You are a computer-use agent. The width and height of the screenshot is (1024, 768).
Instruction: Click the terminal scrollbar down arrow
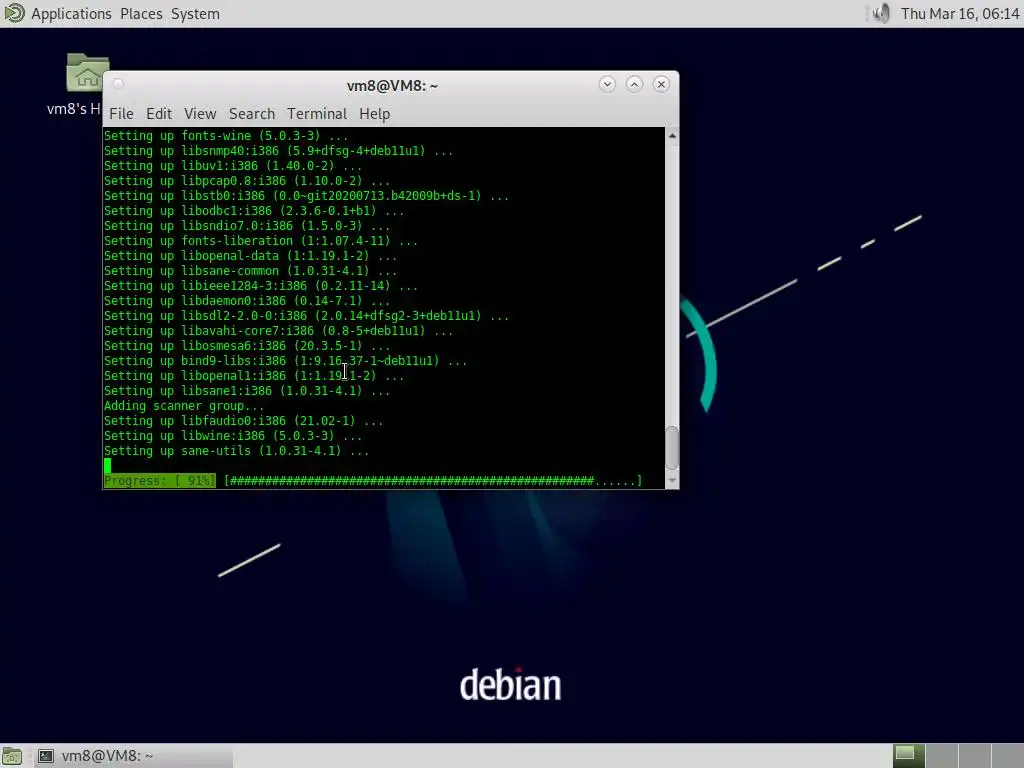point(672,481)
